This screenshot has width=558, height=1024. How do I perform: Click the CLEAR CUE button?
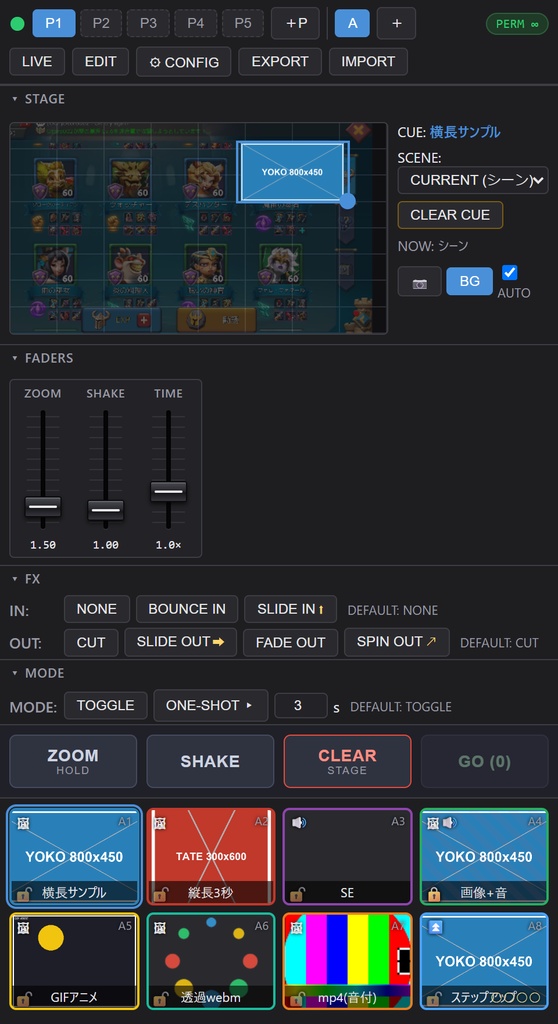pyautogui.click(x=450, y=215)
